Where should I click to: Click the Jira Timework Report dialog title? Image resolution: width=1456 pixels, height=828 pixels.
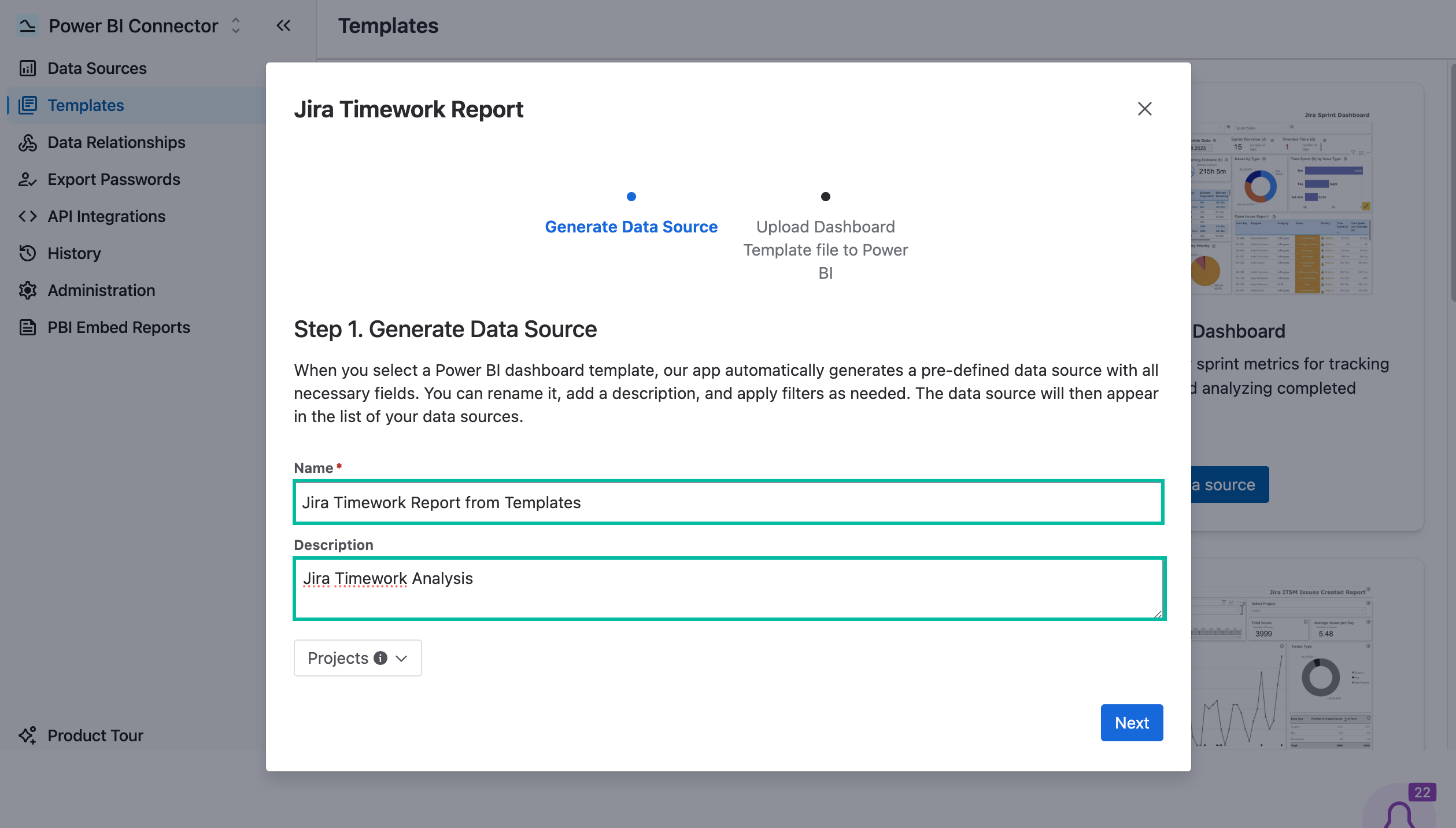(x=408, y=109)
